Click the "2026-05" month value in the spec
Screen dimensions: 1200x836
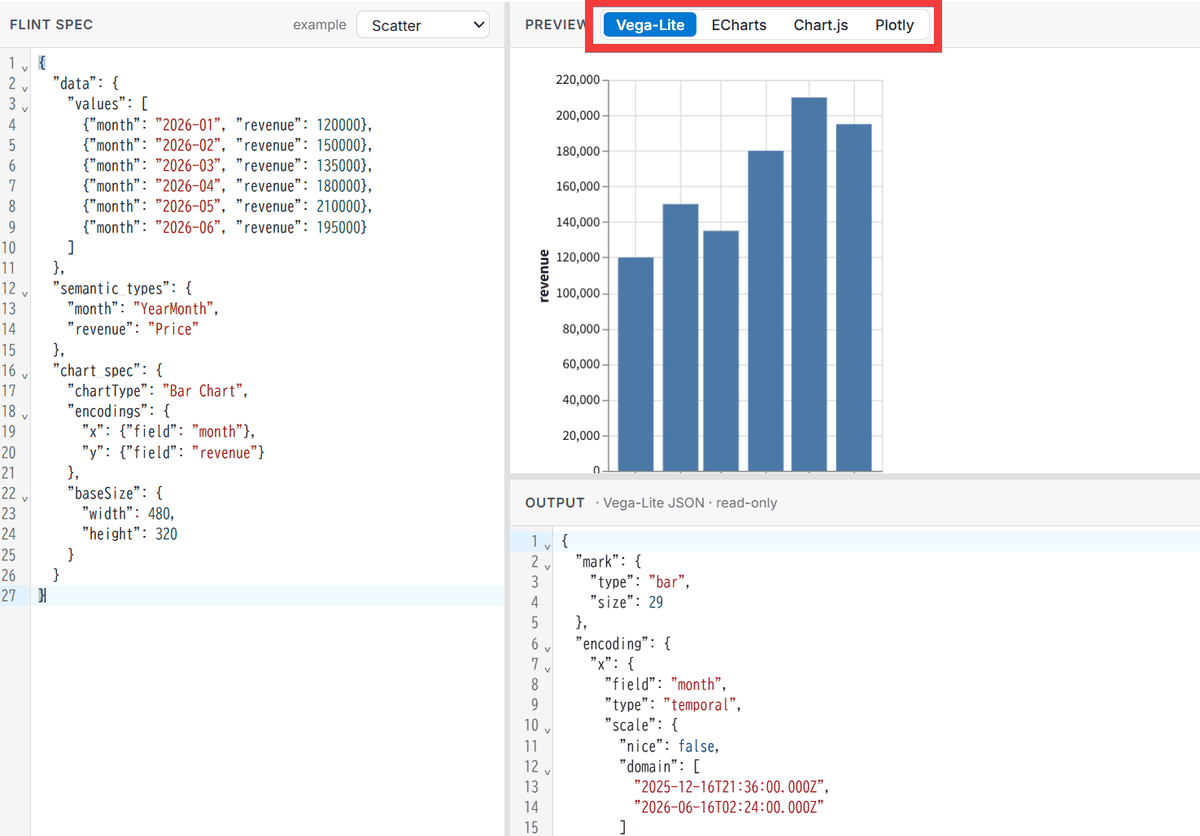click(x=186, y=207)
